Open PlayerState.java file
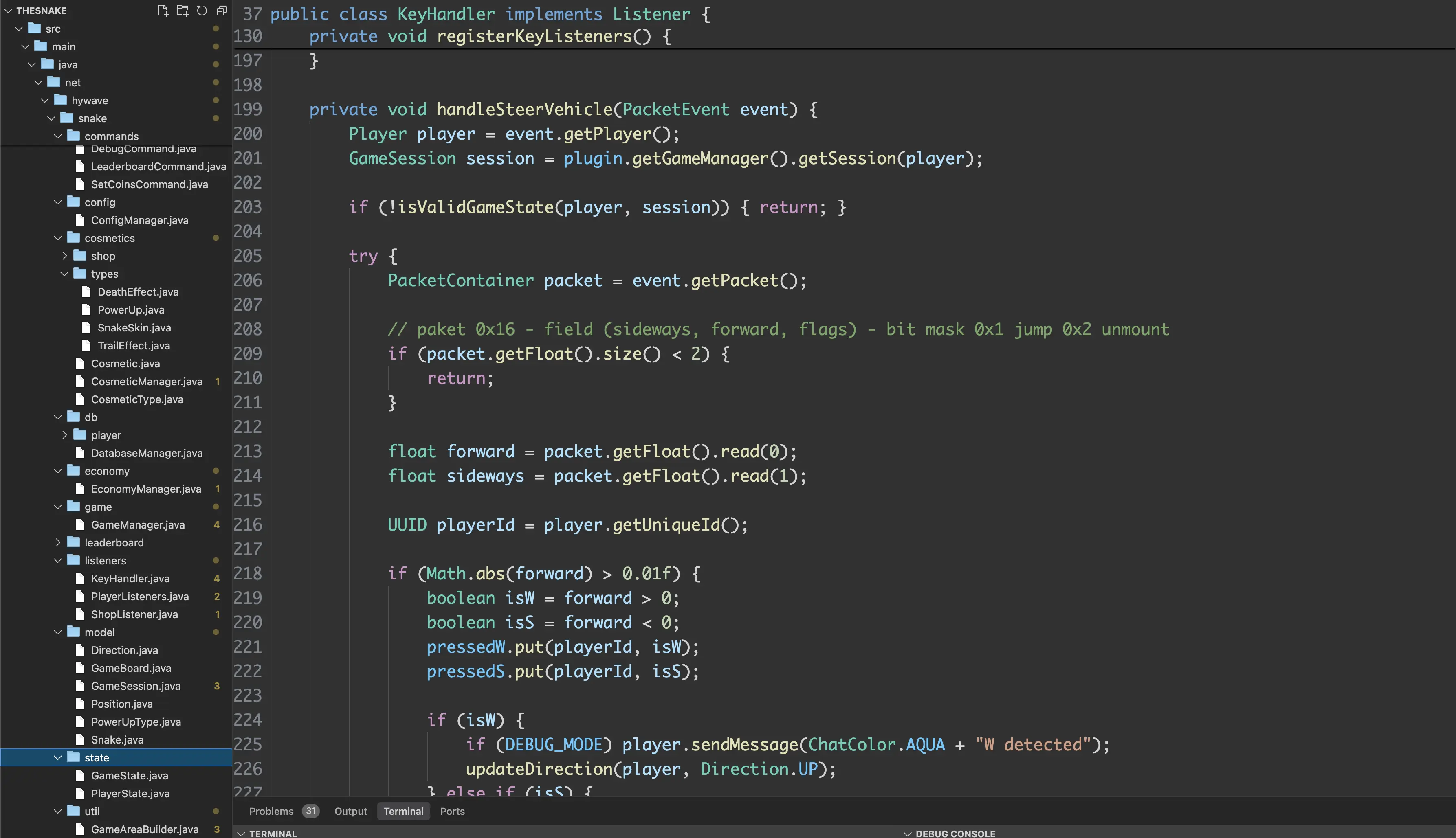The width and height of the screenshot is (1456, 838). (130, 793)
